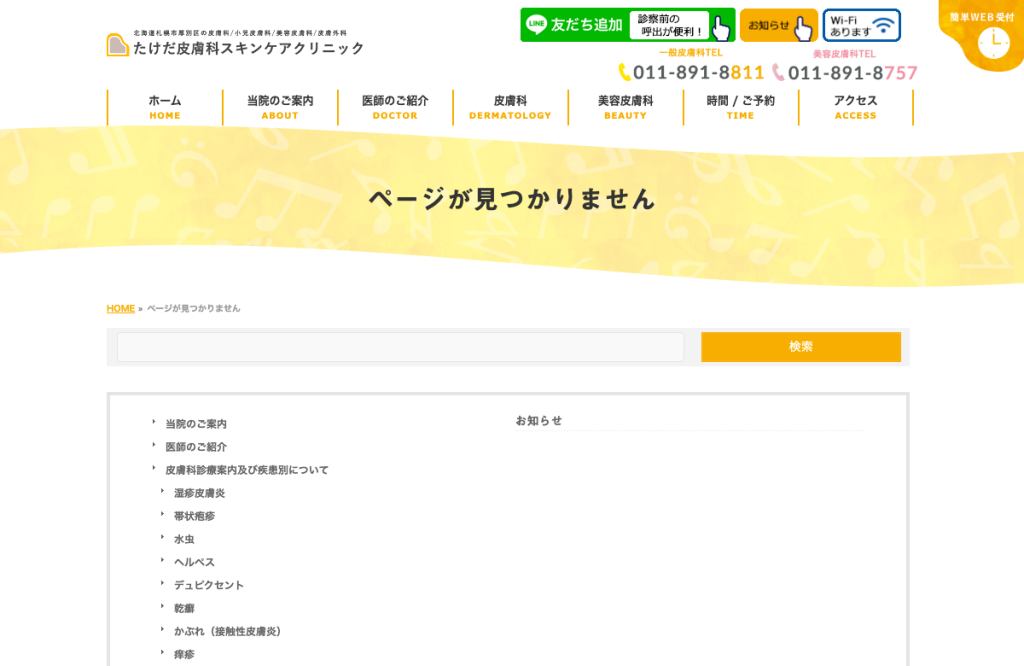This screenshot has height=666, width=1024.
Task: Open the 痒疹 link
Action: (184, 654)
